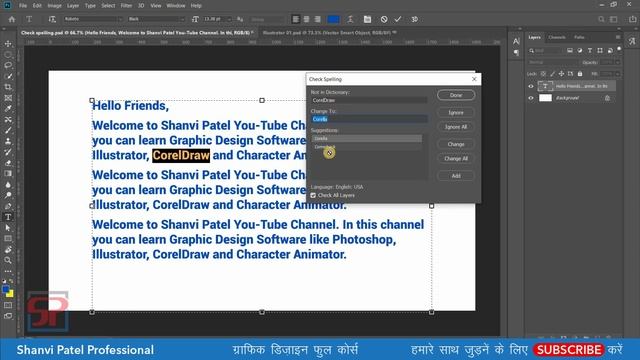Select the Rectangle shape tool

8,238
